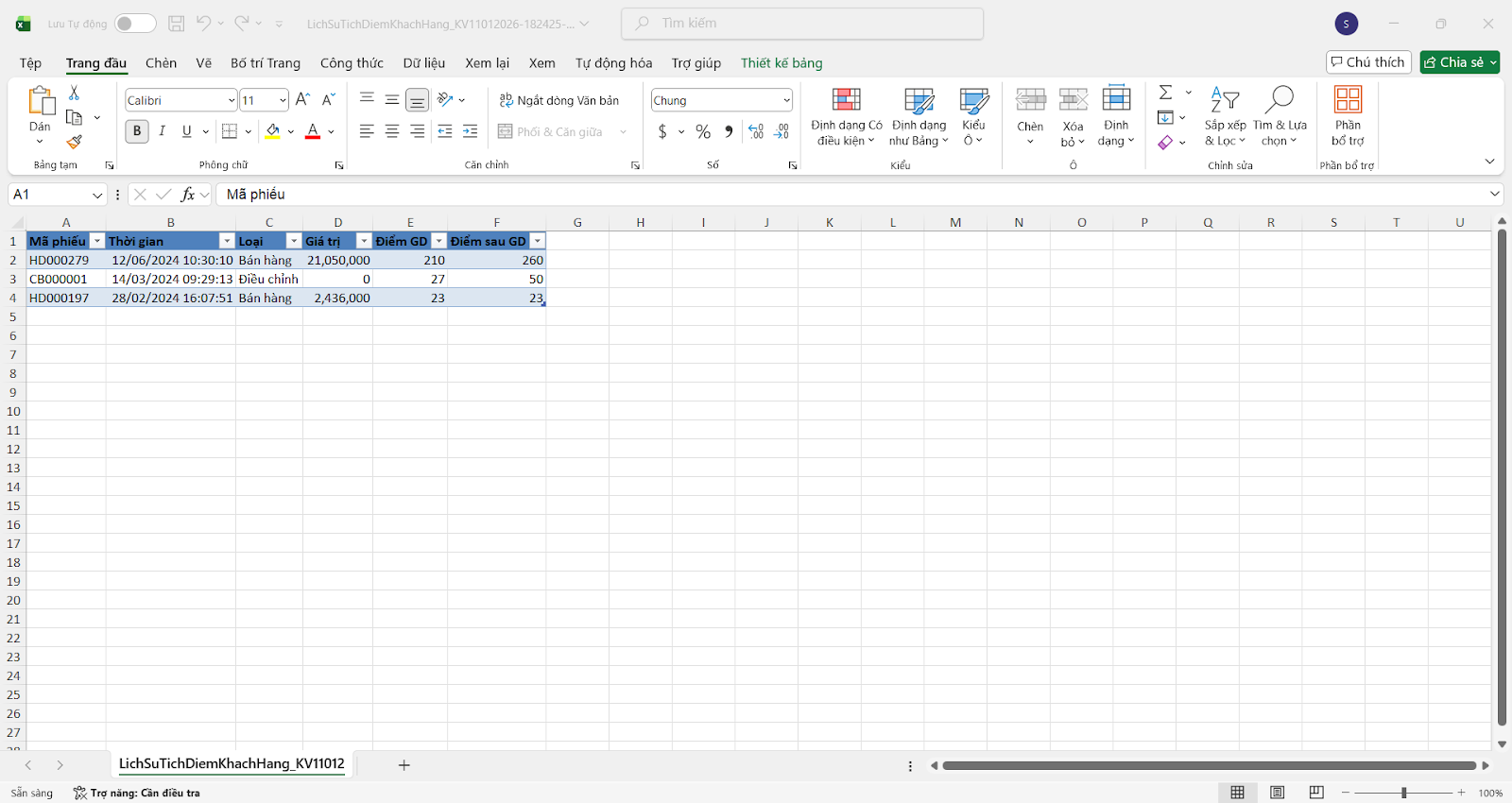
Task: Expand the Chung number format dropdown
Action: coord(786,100)
